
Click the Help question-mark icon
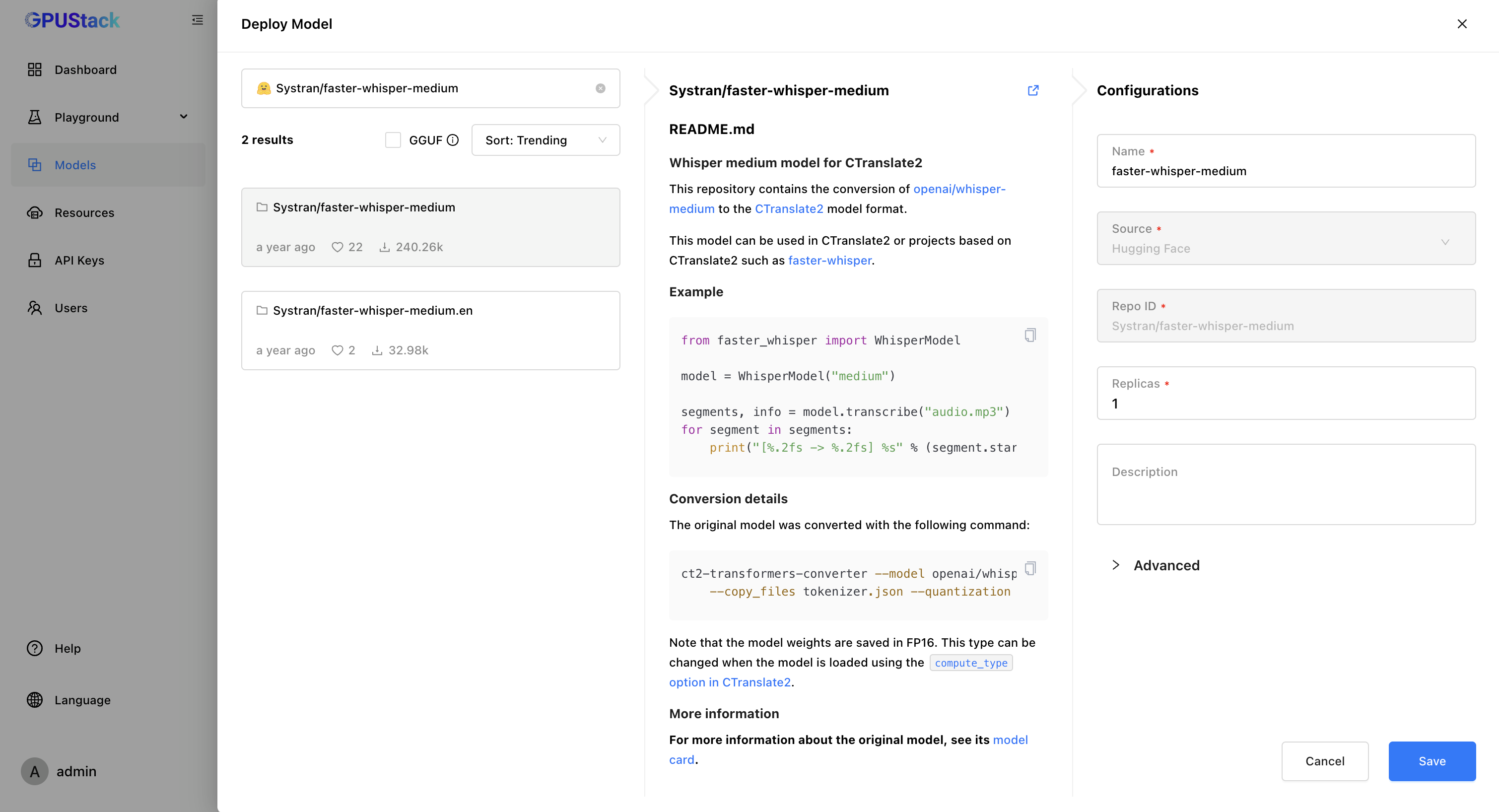(x=35, y=648)
